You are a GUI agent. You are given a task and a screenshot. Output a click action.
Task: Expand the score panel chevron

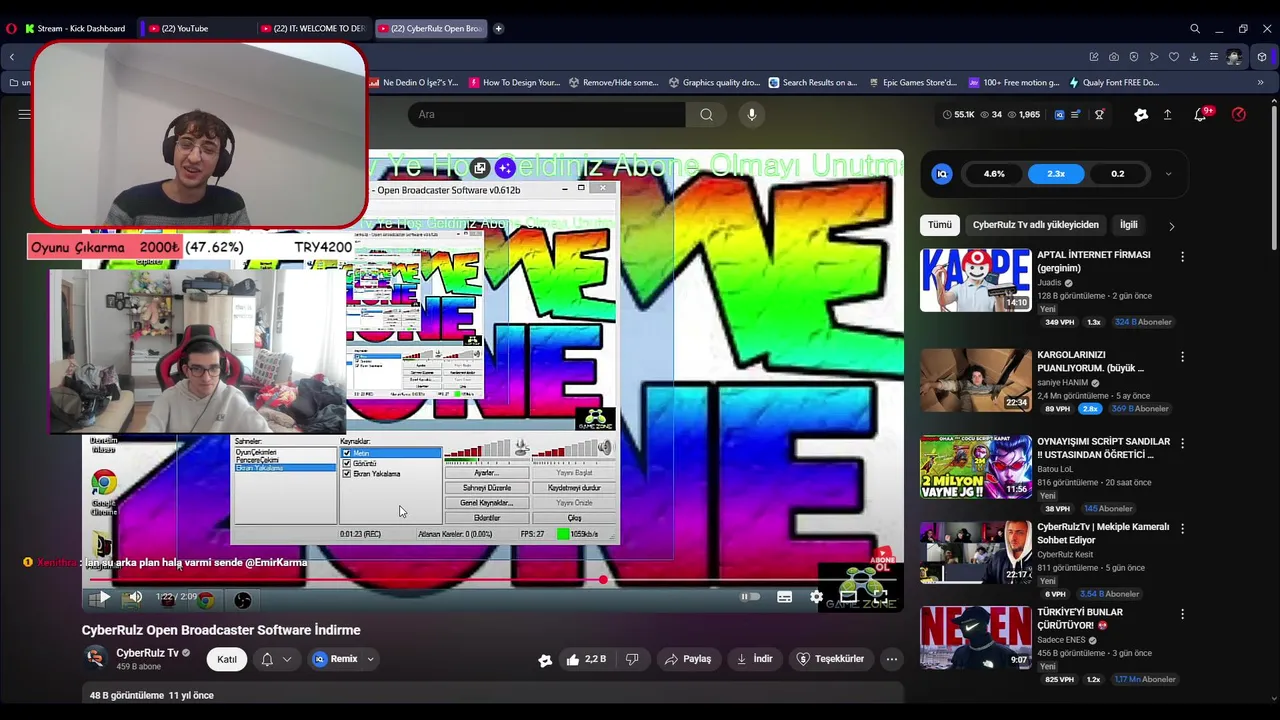1168,174
